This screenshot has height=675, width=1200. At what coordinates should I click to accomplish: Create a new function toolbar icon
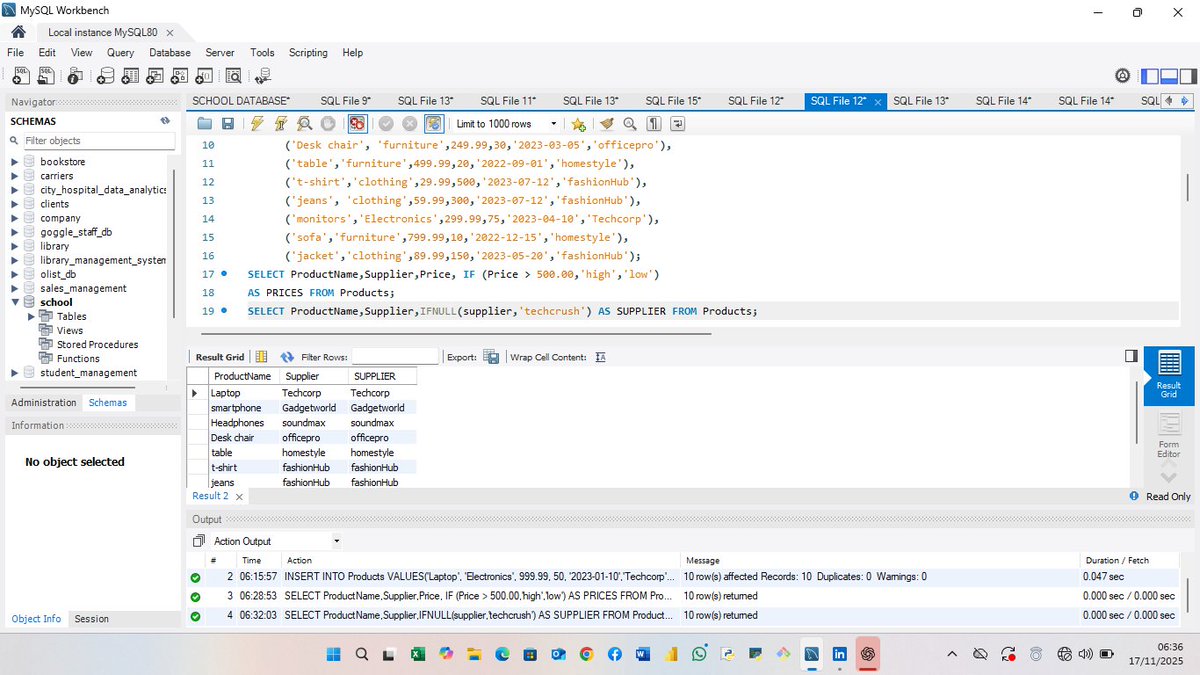205,75
